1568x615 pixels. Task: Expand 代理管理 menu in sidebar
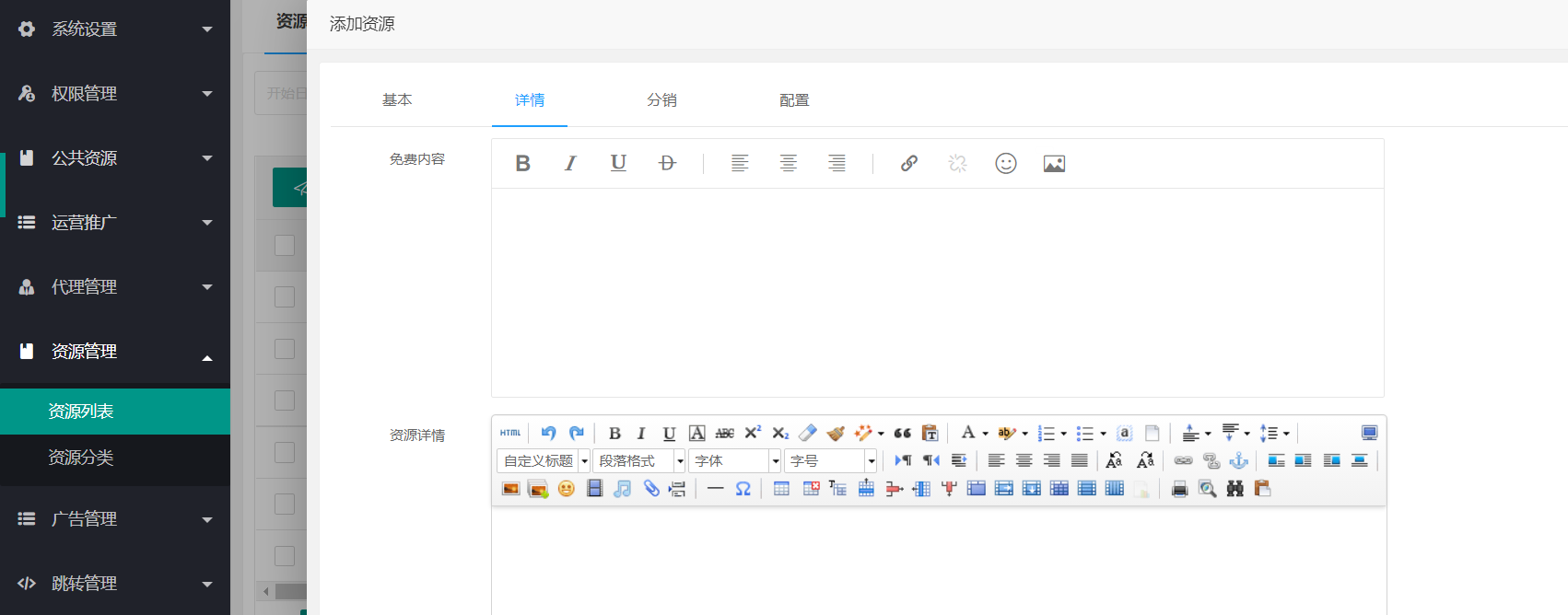tap(115, 286)
